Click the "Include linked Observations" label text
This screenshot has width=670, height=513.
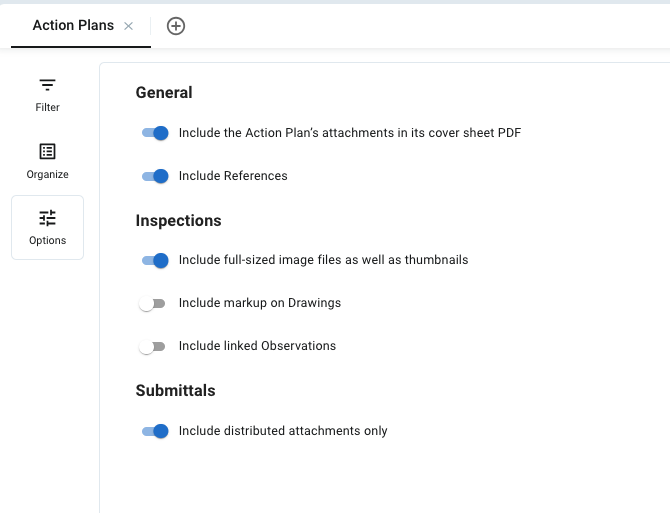tap(257, 346)
